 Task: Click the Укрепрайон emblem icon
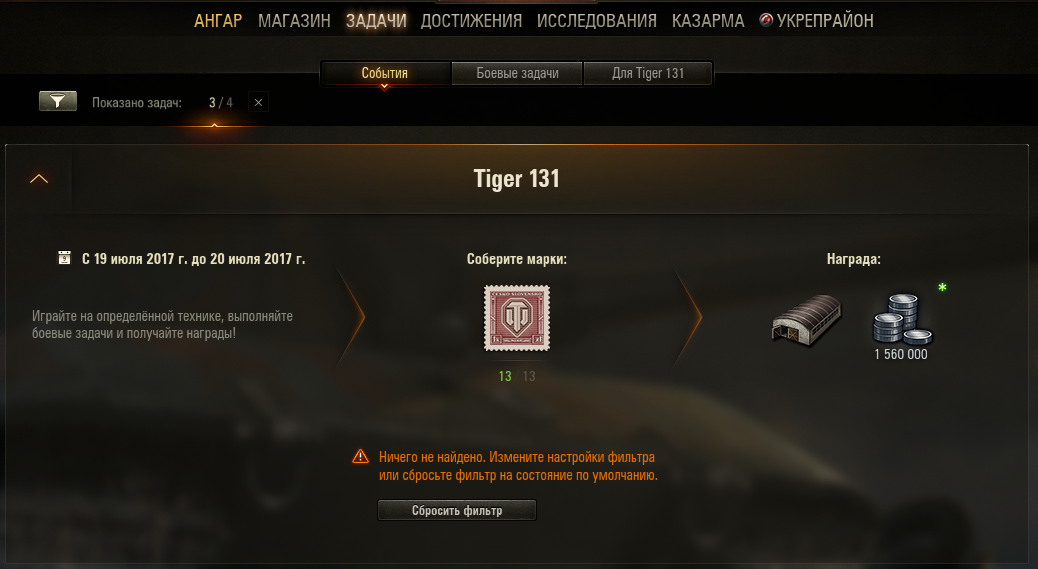pyautogui.click(x=766, y=21)
